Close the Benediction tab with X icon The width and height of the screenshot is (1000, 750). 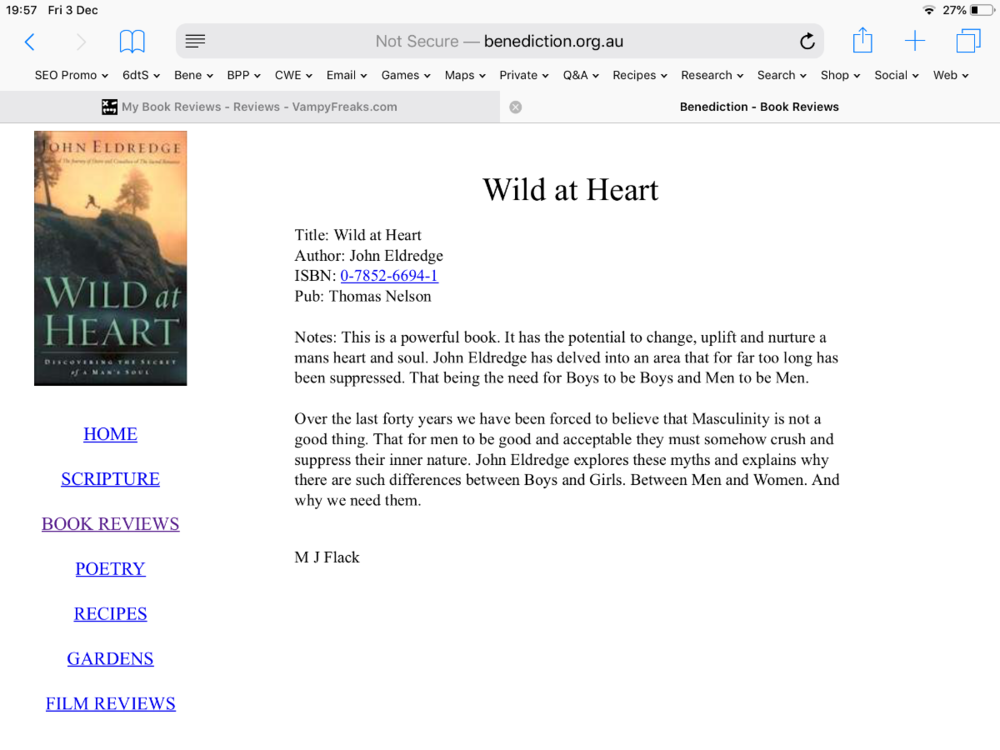[515, 107]
